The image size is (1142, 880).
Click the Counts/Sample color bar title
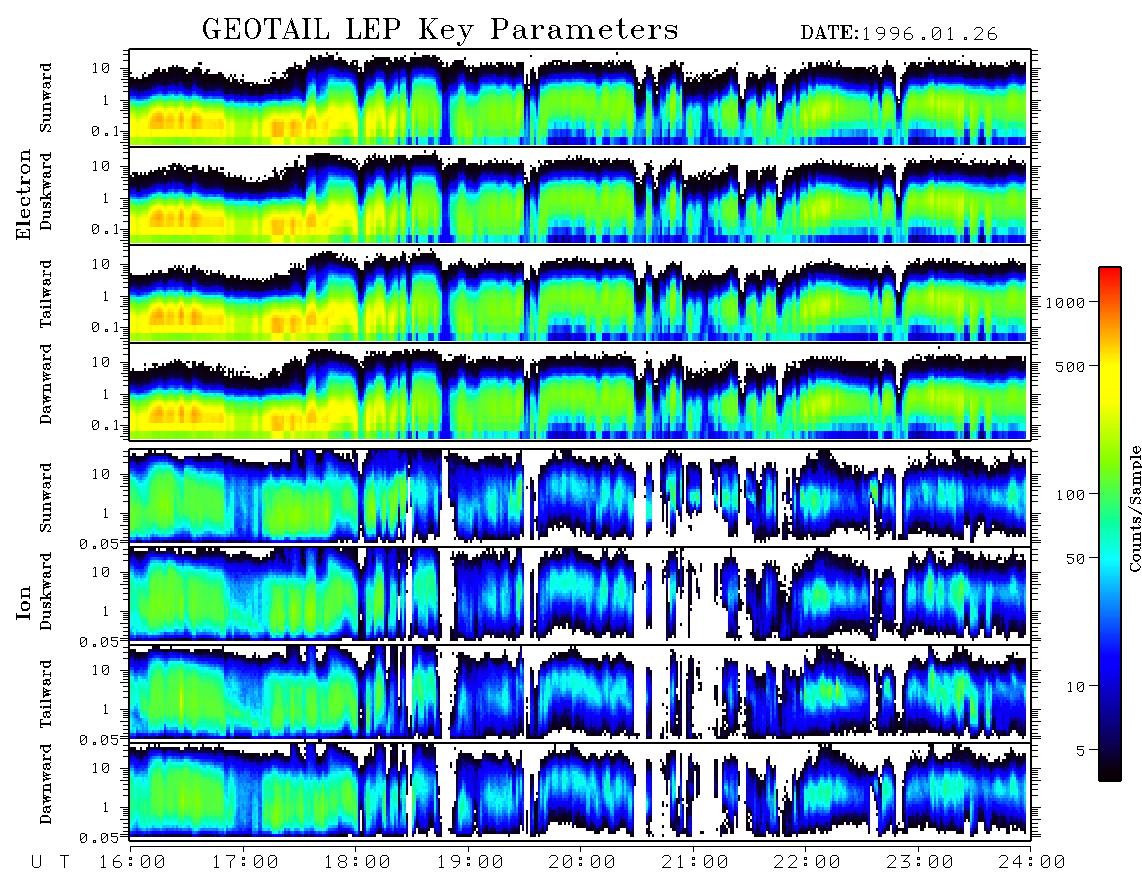tap(1134, 509)
